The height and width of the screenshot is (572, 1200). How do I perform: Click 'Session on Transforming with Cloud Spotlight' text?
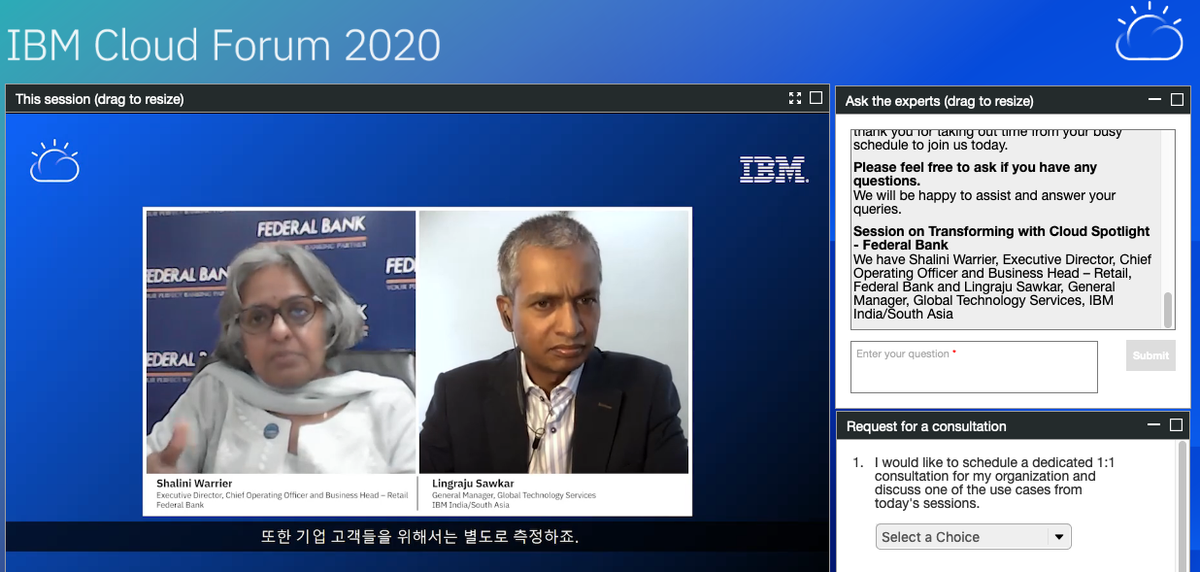point(1001,238)
